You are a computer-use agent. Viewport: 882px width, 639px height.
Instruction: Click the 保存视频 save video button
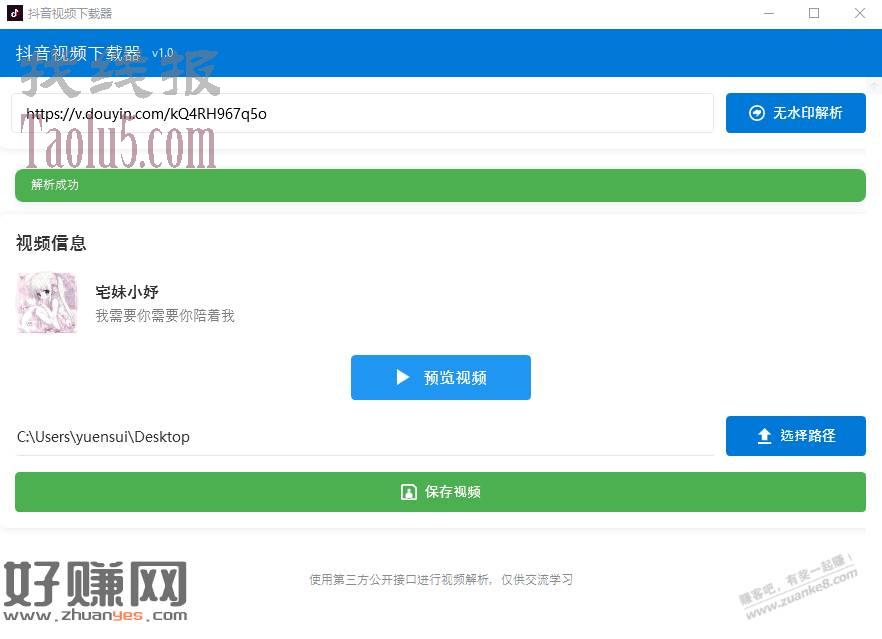[x=440, y=492]
